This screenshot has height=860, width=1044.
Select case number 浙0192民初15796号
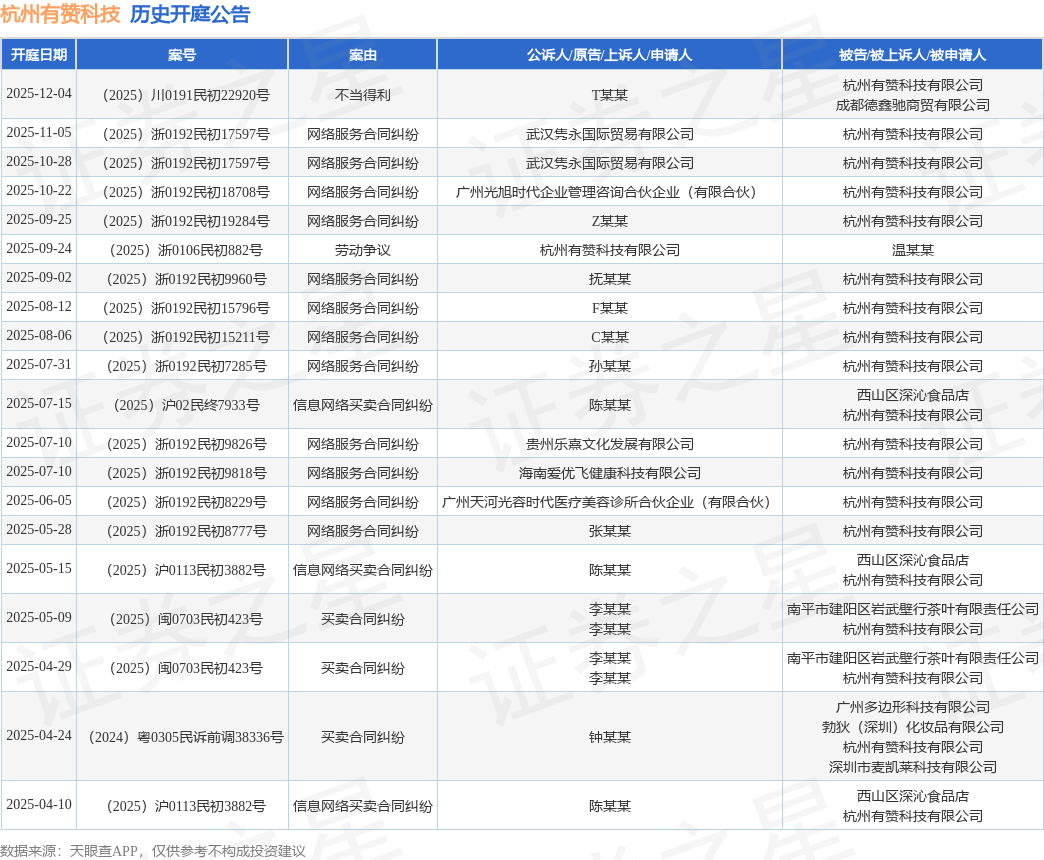point(186,308)
